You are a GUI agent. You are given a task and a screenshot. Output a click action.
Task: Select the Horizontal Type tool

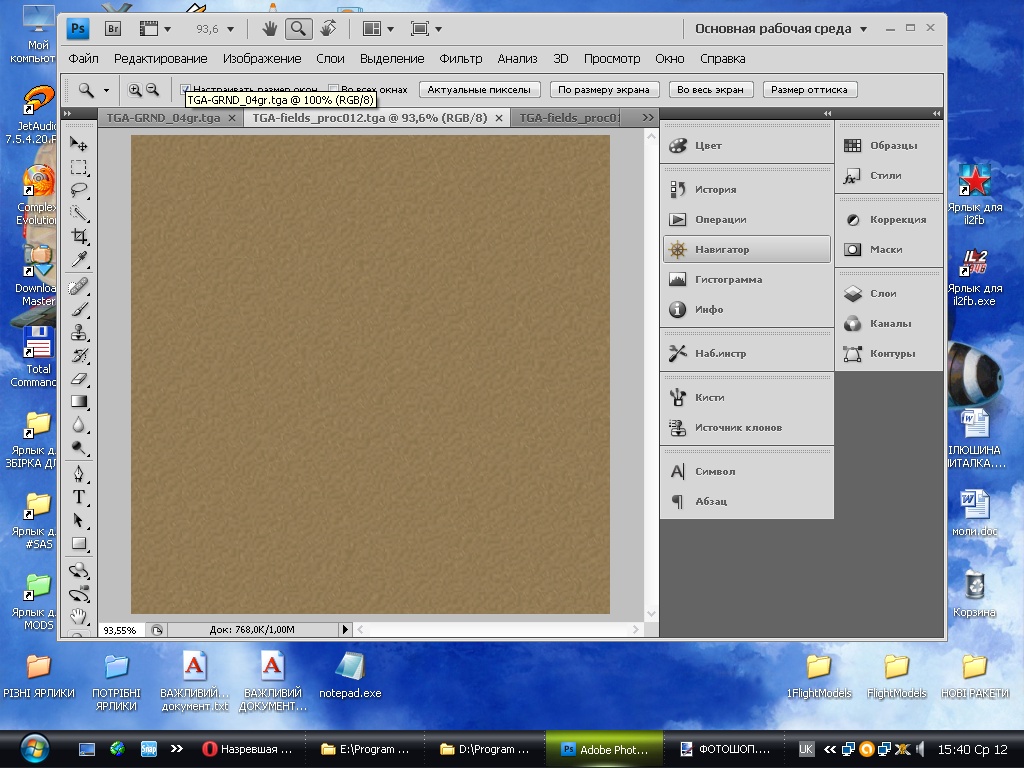(x=79, y=497)
